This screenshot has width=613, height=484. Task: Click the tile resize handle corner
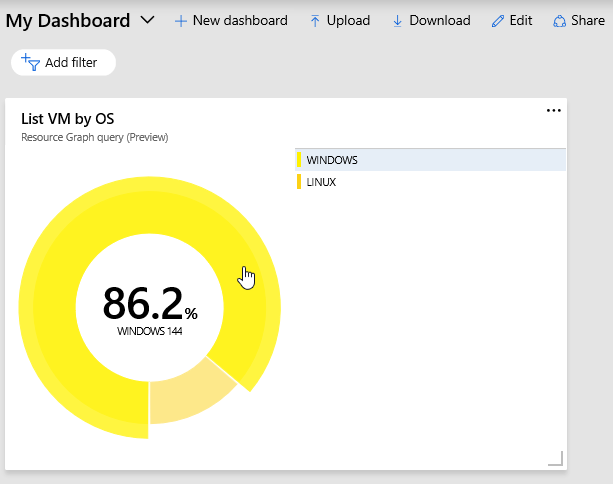pos(555,458)
